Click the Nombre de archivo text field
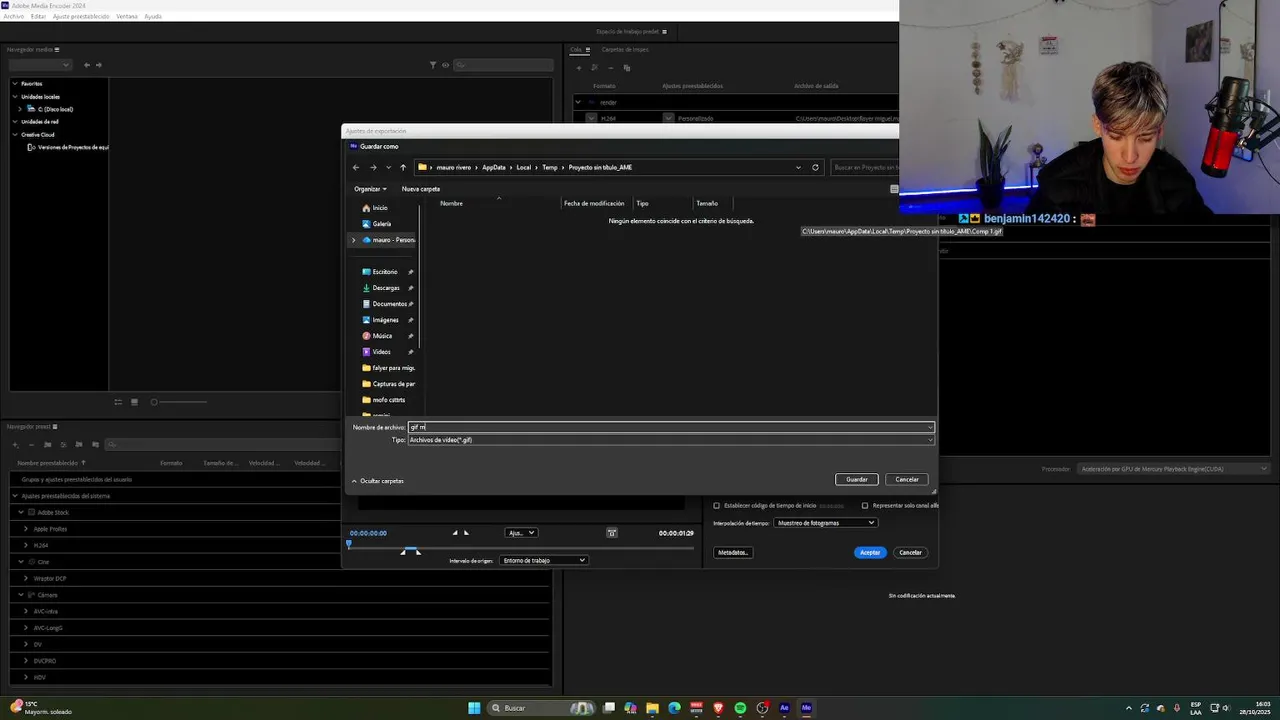 671,427
